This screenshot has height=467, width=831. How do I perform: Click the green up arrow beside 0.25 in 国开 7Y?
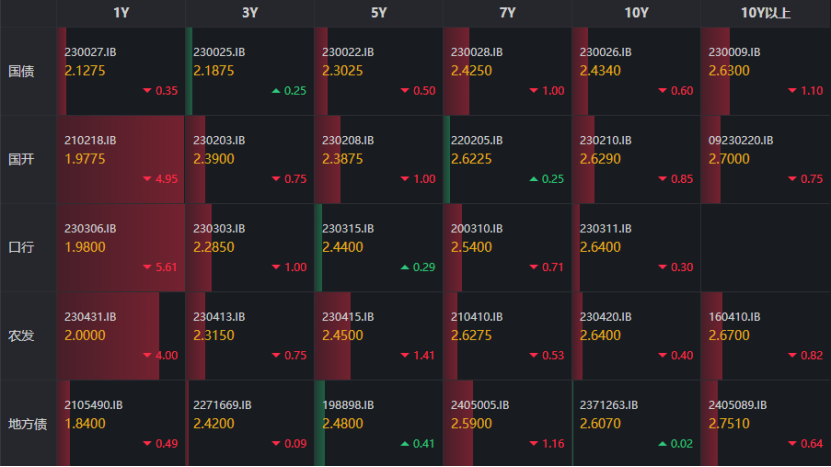(x=534, y=179)
